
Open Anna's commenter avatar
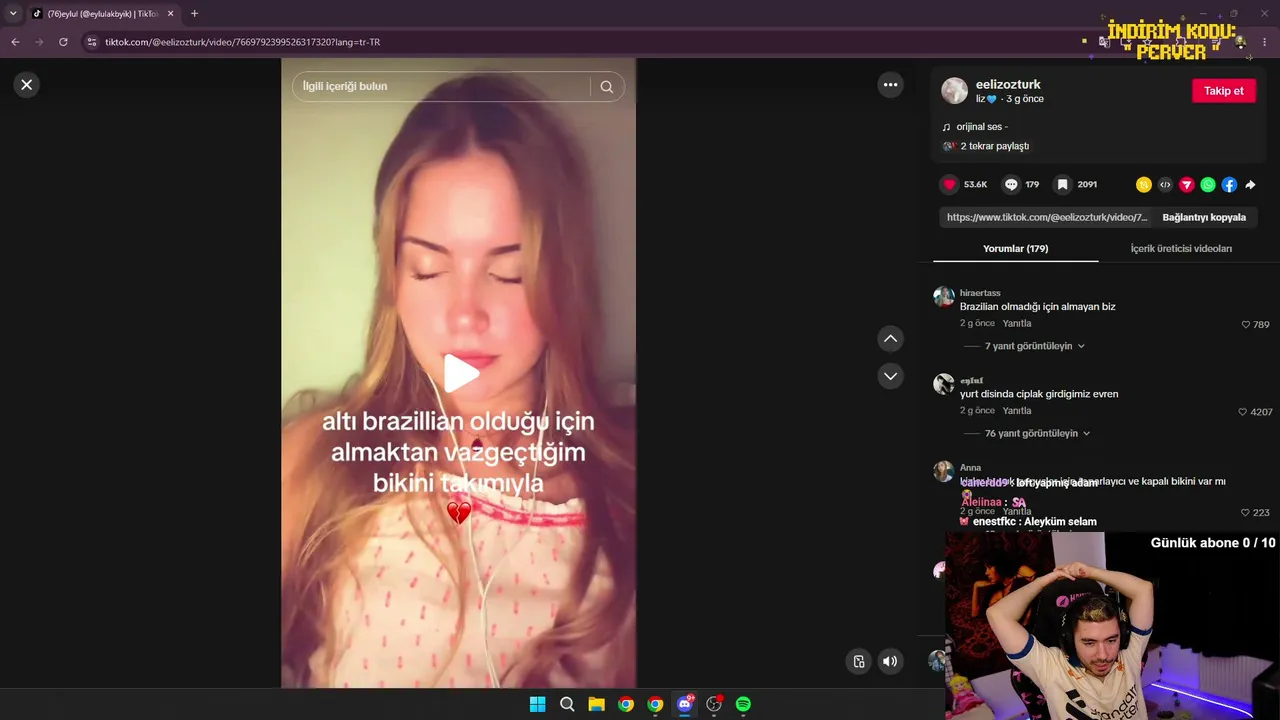pos(944,472)
